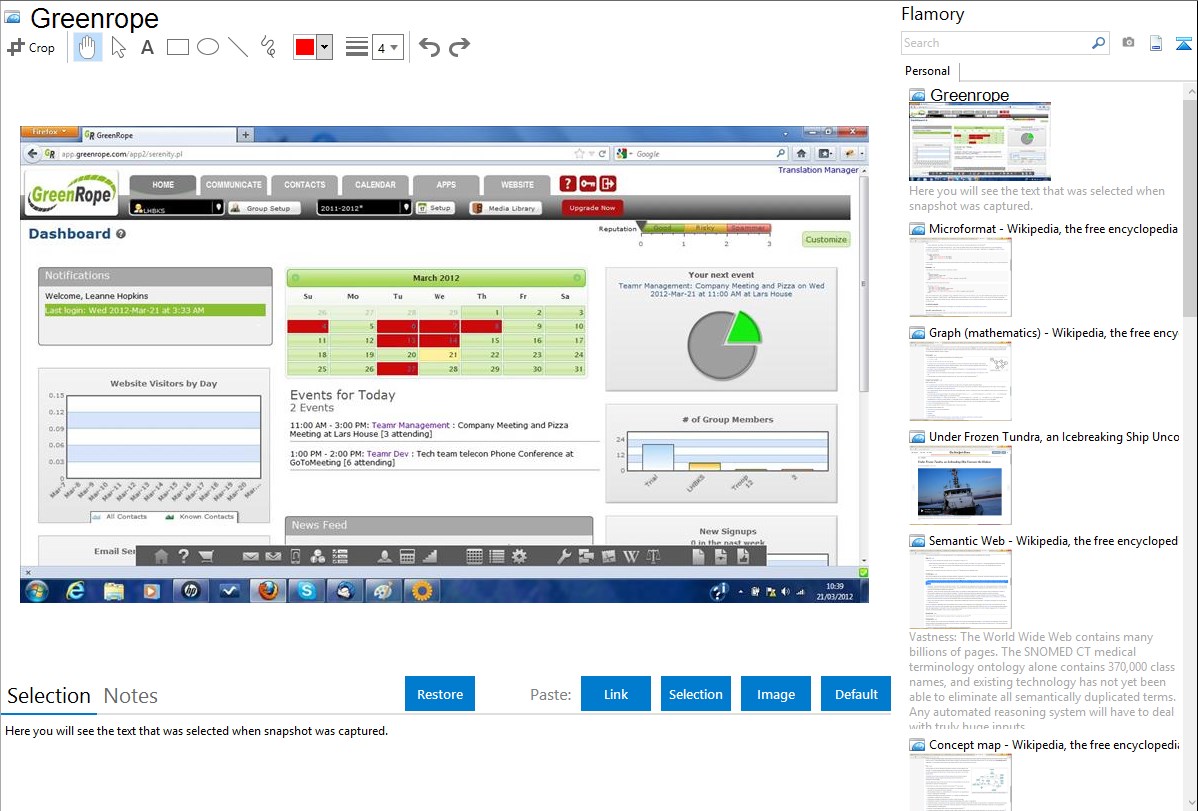Click the browser icon next to Graph (mathematics) entry

[x=917, y=333]
